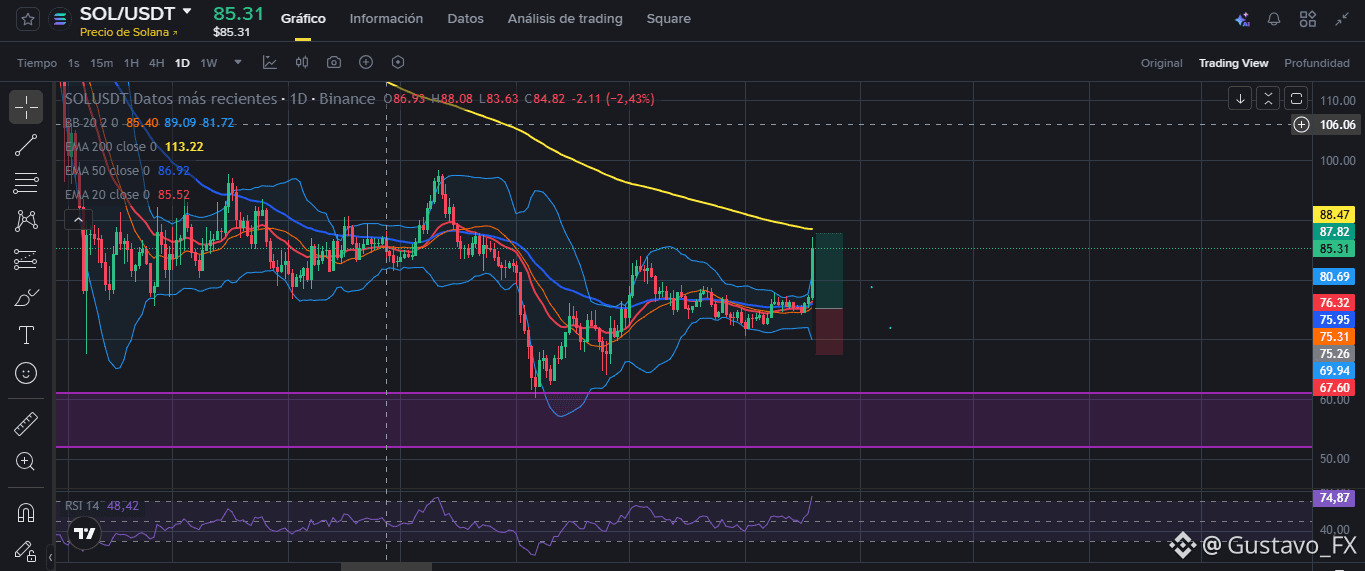Add SOL/USDT to favorites with star

(x=28, y=18)
